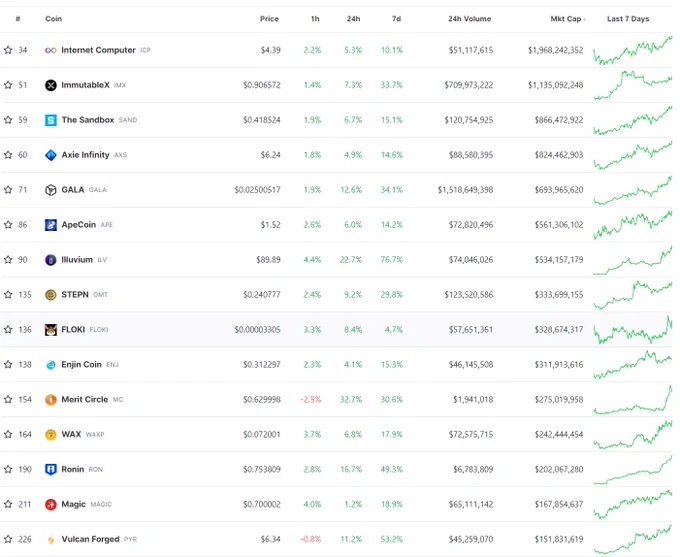Click The Sandbox blue S logo
680x557 pixels.
[51, 120]
